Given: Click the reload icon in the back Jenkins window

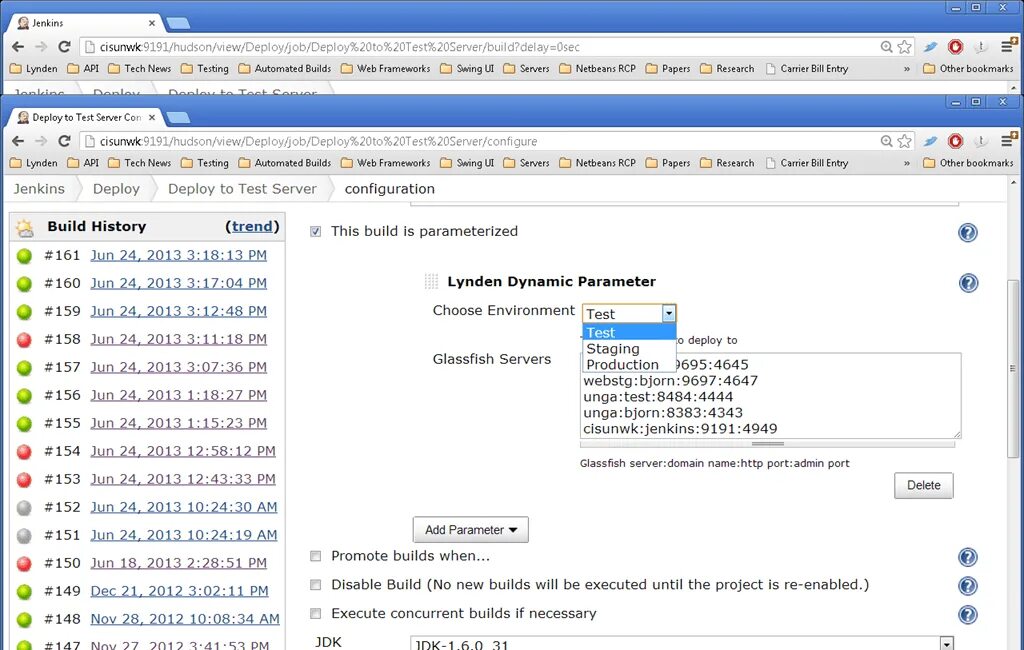Looking at the screenshot, I should pyautogui.click(x=64, y=47).
